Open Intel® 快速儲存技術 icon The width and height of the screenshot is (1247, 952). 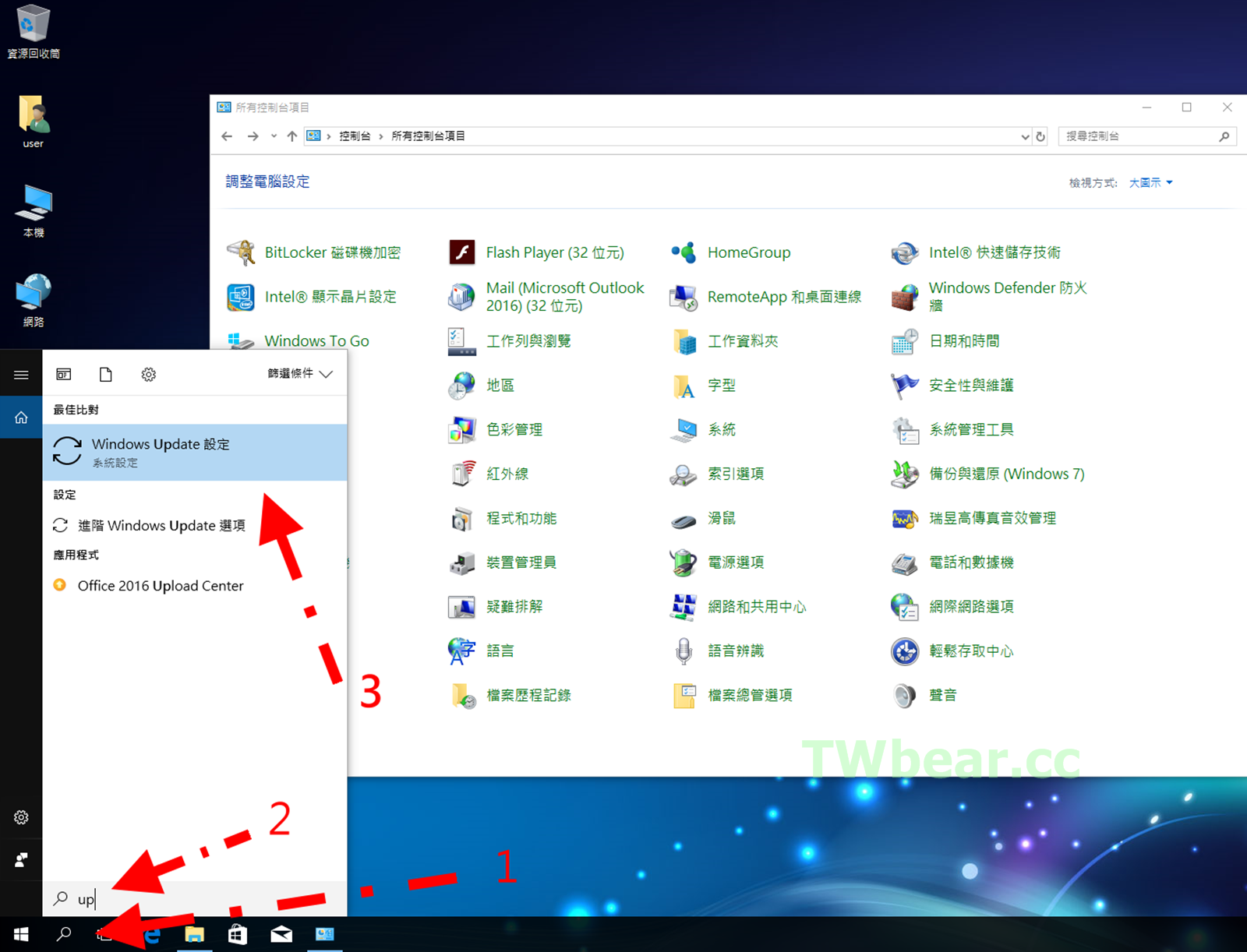905,252
